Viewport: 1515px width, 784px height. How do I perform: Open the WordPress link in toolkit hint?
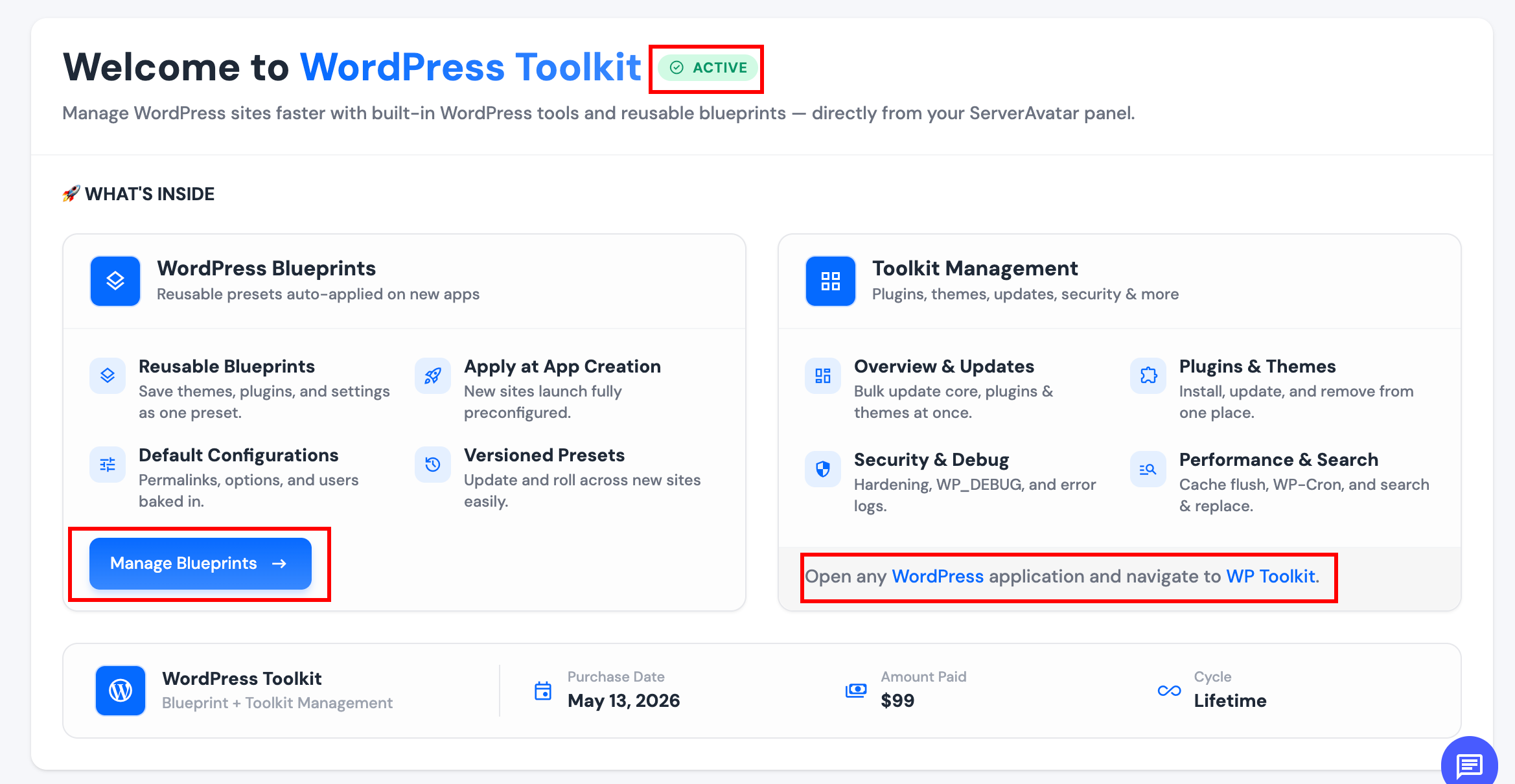(x=938, y=577)
